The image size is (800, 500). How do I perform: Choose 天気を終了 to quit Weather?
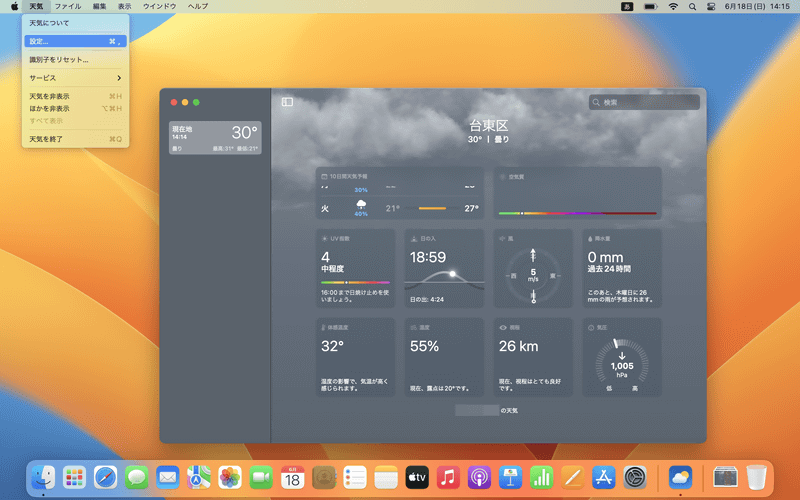pyautogui.click(x=76, y=139)
